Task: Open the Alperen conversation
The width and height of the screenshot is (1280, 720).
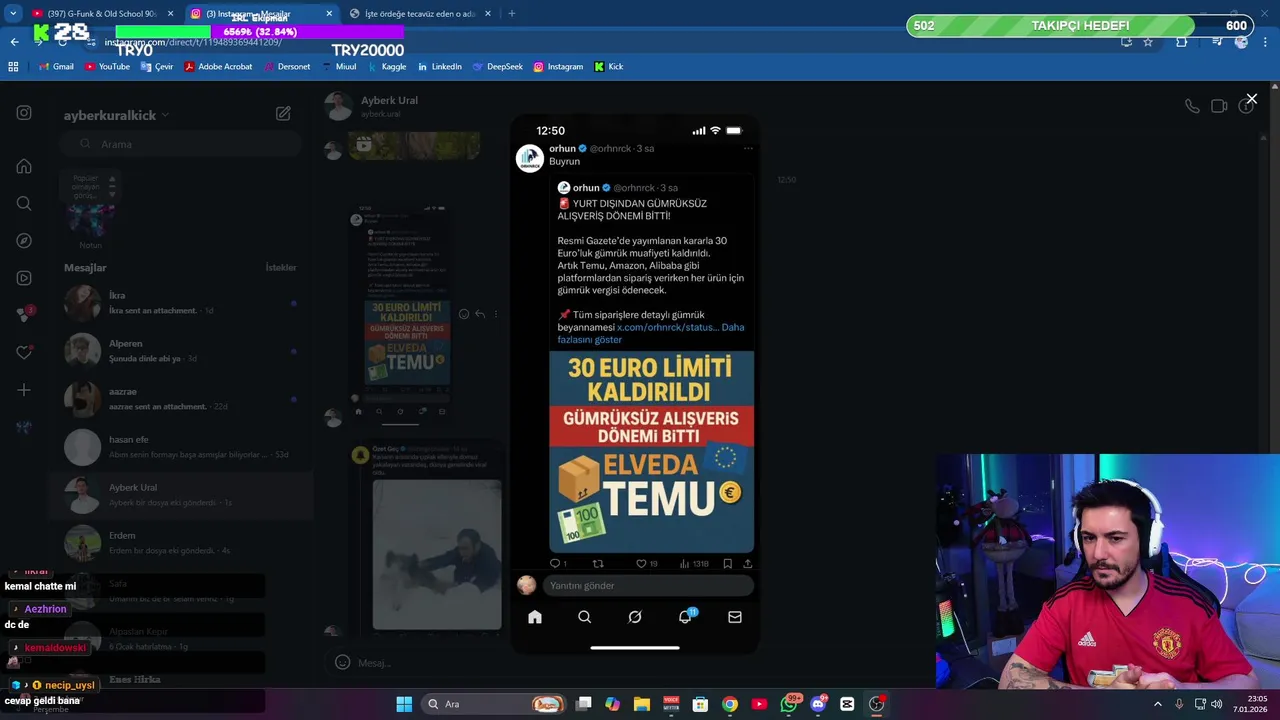Action: 180,350
